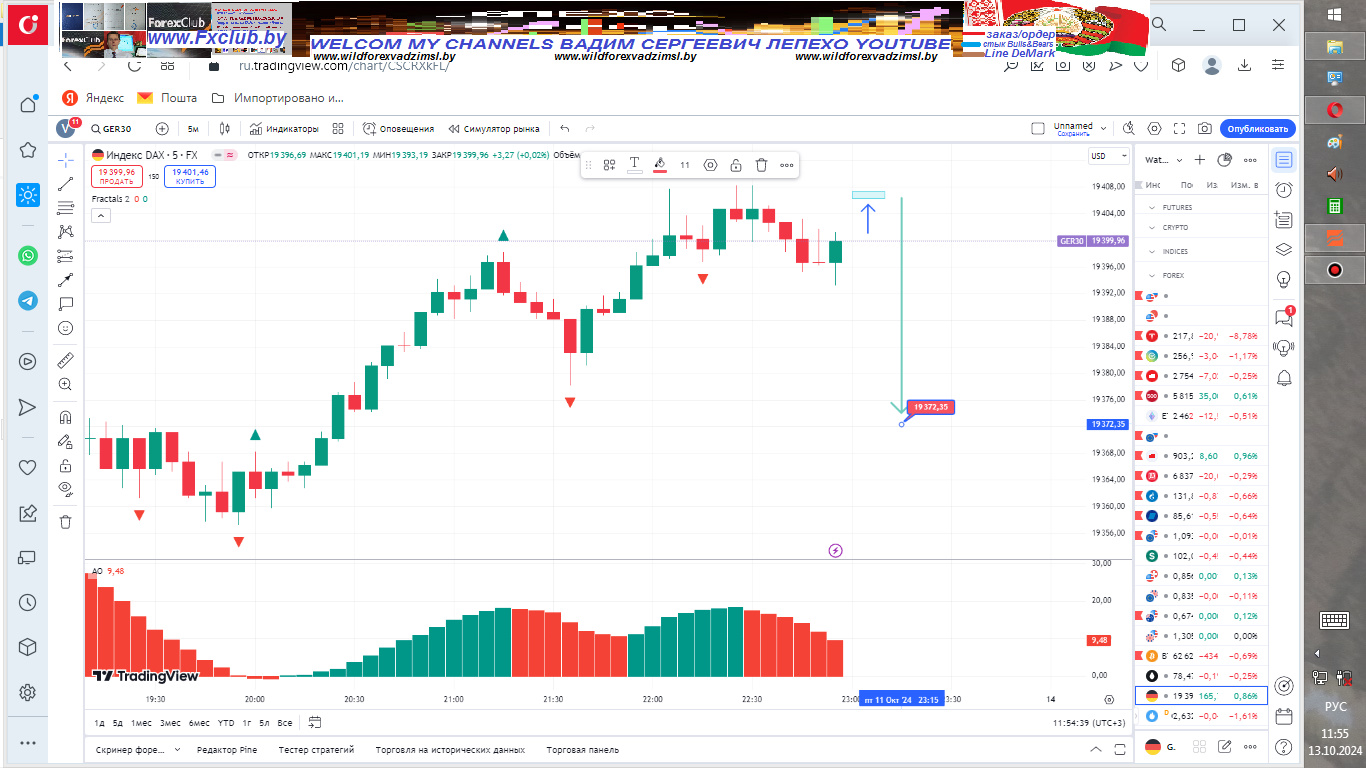Viewport: 1366px width, 768px height.
Task: Toggle stay in drawing mode
Action: [66, 441]
